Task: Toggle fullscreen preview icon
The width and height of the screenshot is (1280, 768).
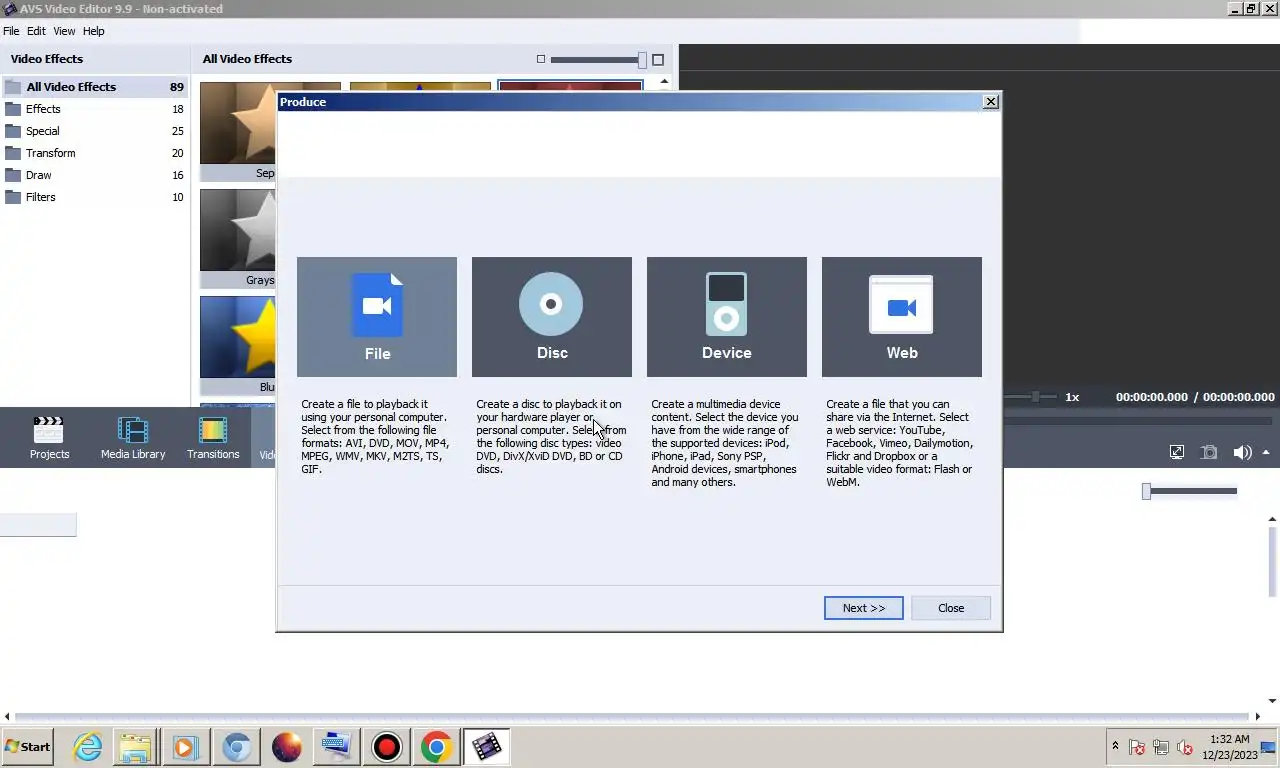Action: pyautogui.click(x=1177, y=452)
